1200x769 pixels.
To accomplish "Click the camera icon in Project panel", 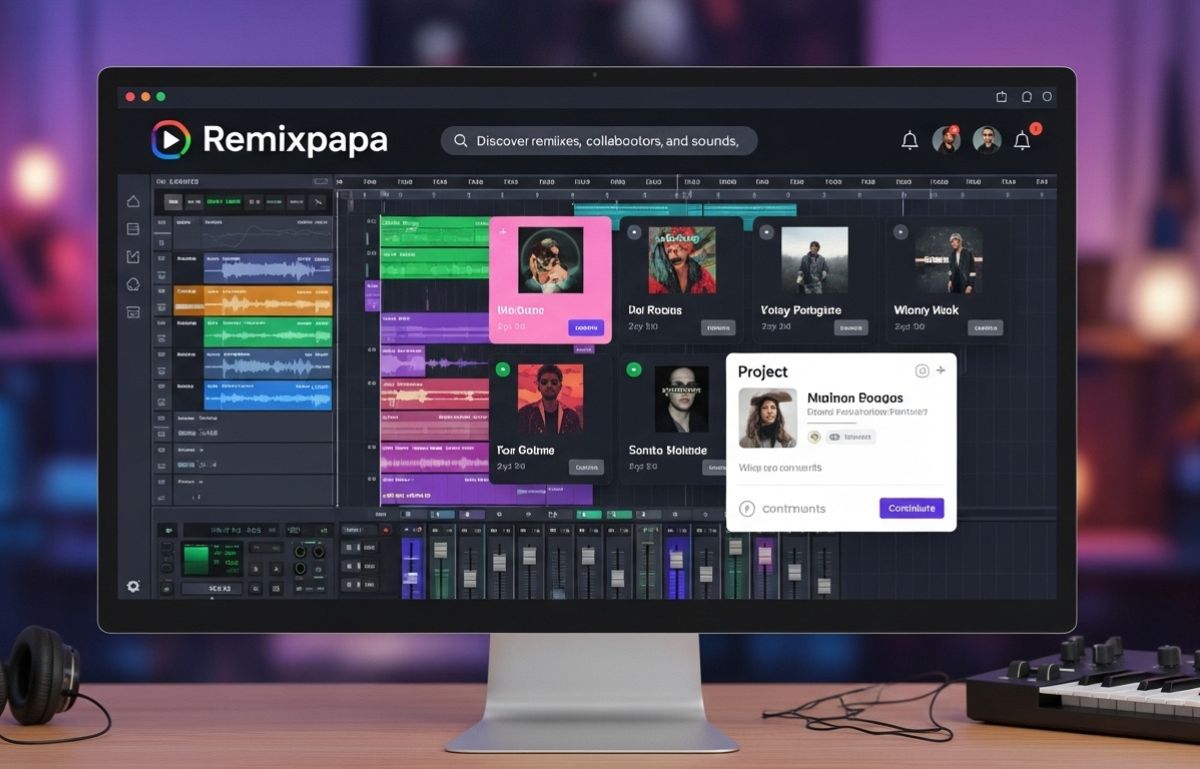I will pyautogui.click(x=922, y=371).
